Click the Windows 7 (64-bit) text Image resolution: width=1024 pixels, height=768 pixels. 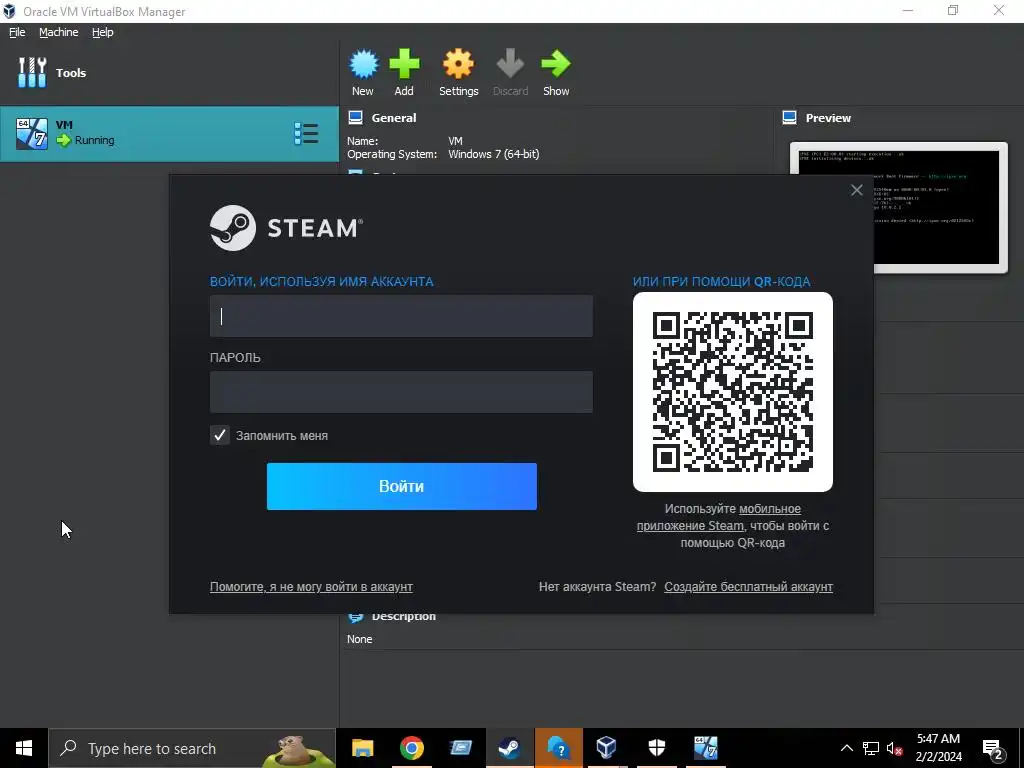click(x=494, y=154)
